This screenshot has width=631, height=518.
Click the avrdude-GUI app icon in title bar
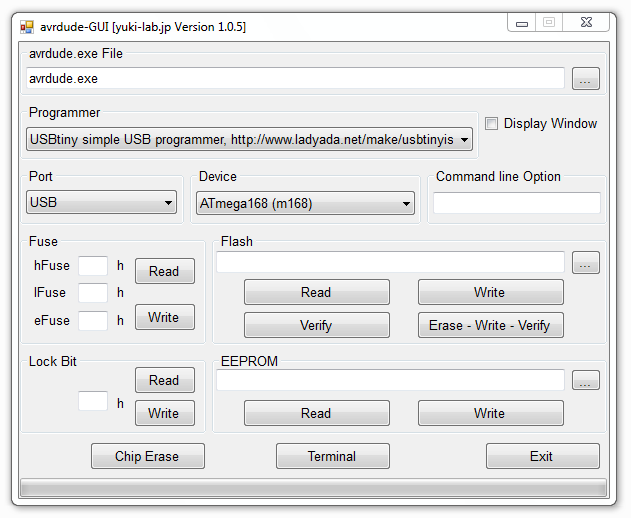pos(27,27)
